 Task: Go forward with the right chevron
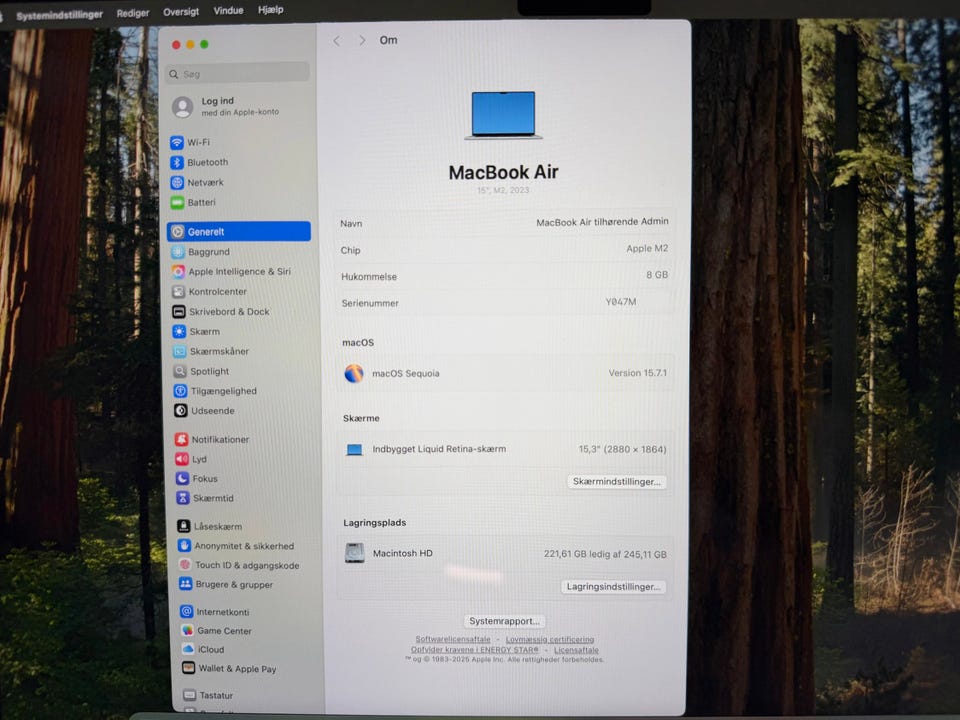pos(362,40)
